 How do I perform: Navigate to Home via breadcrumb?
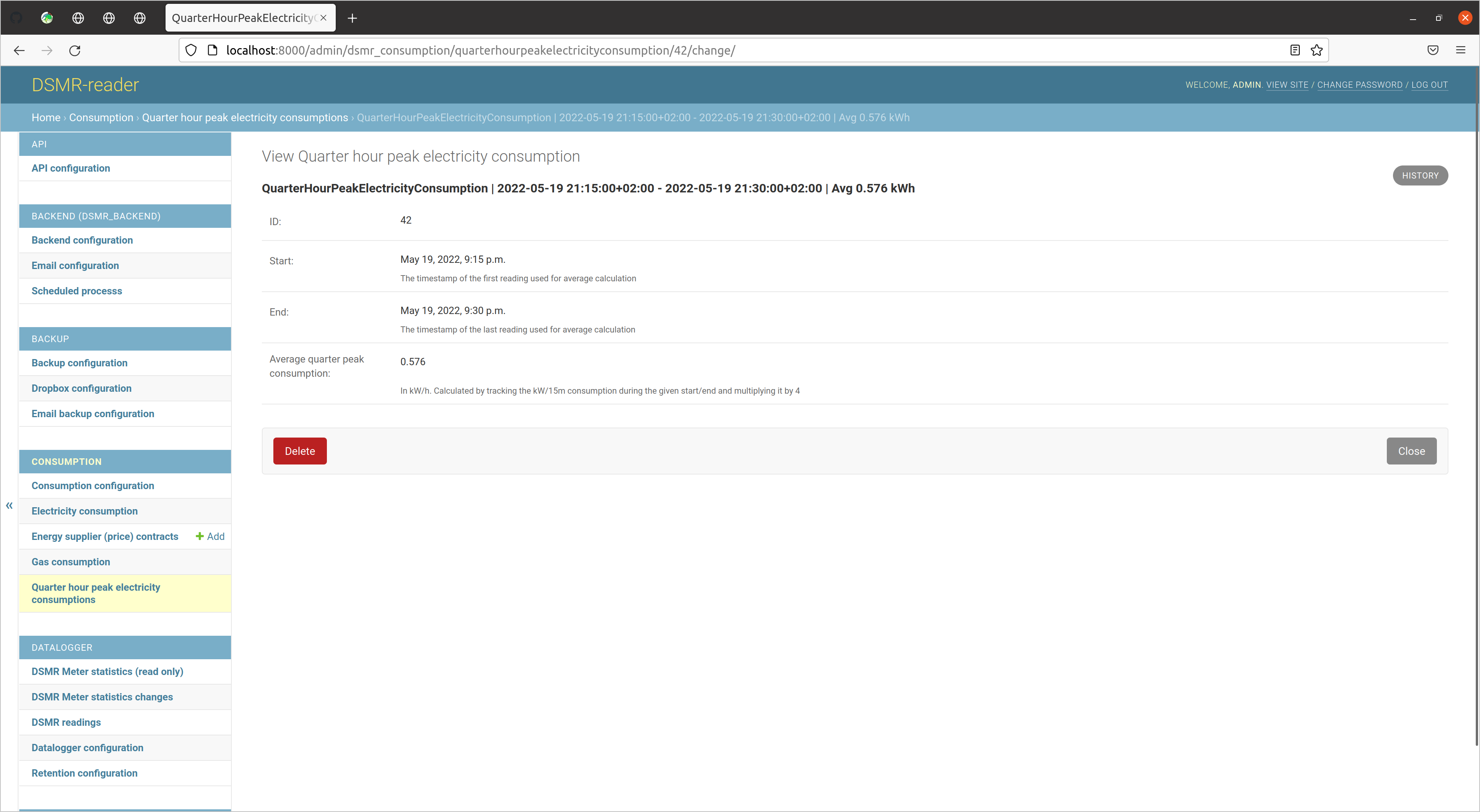tap(46, 117)
